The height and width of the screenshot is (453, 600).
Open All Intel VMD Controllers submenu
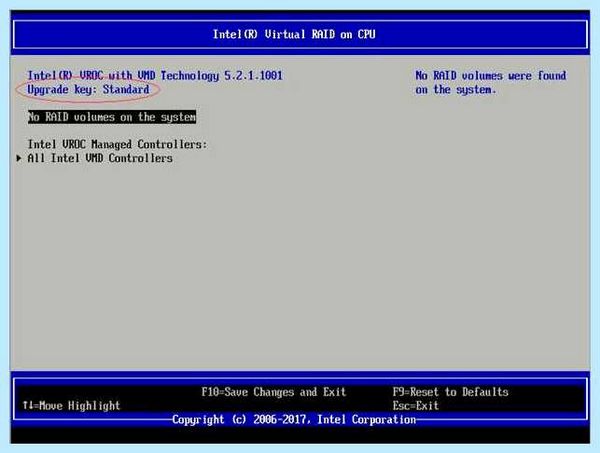(100, 158)
